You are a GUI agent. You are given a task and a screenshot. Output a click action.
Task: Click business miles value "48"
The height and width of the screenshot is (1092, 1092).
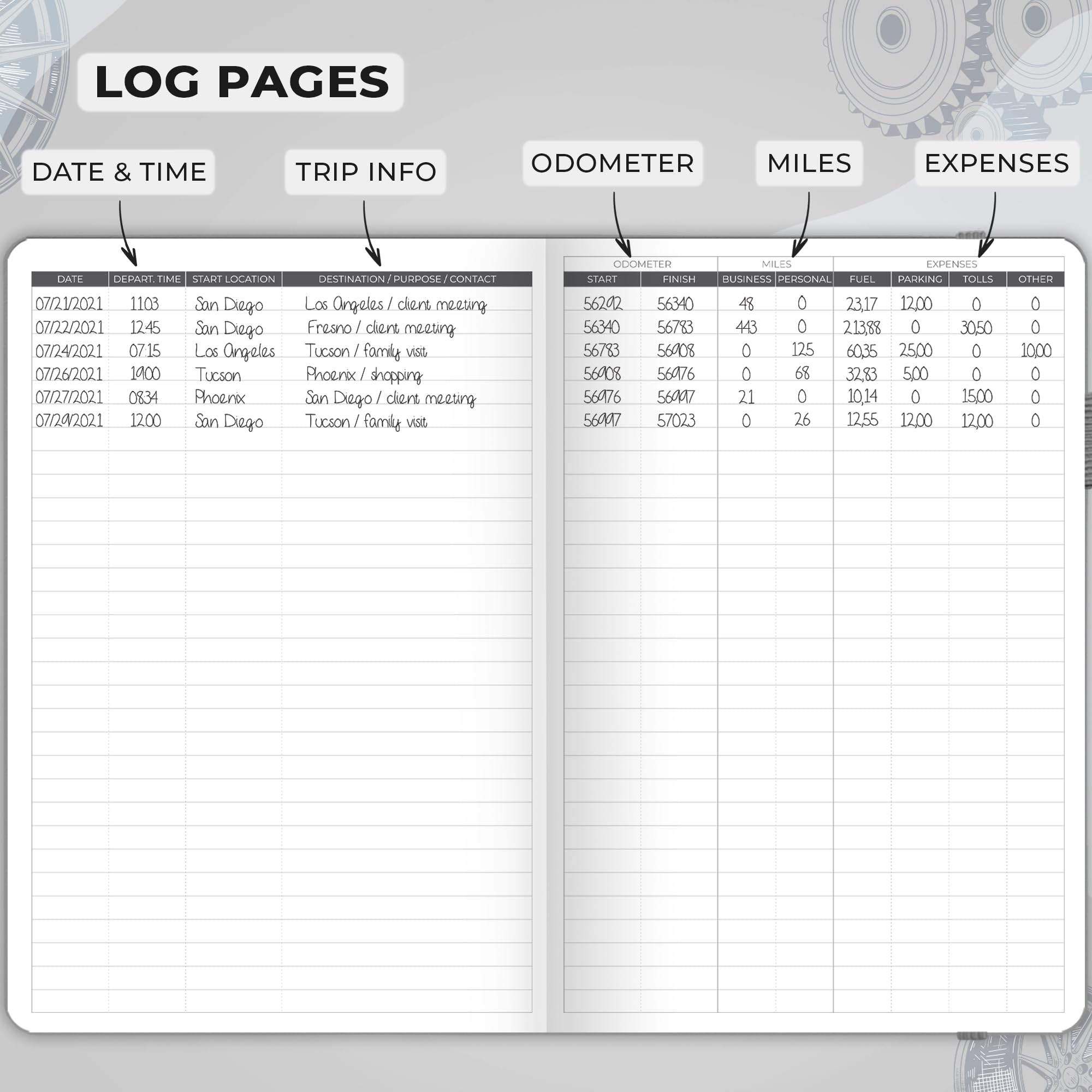tap(746, 304)
